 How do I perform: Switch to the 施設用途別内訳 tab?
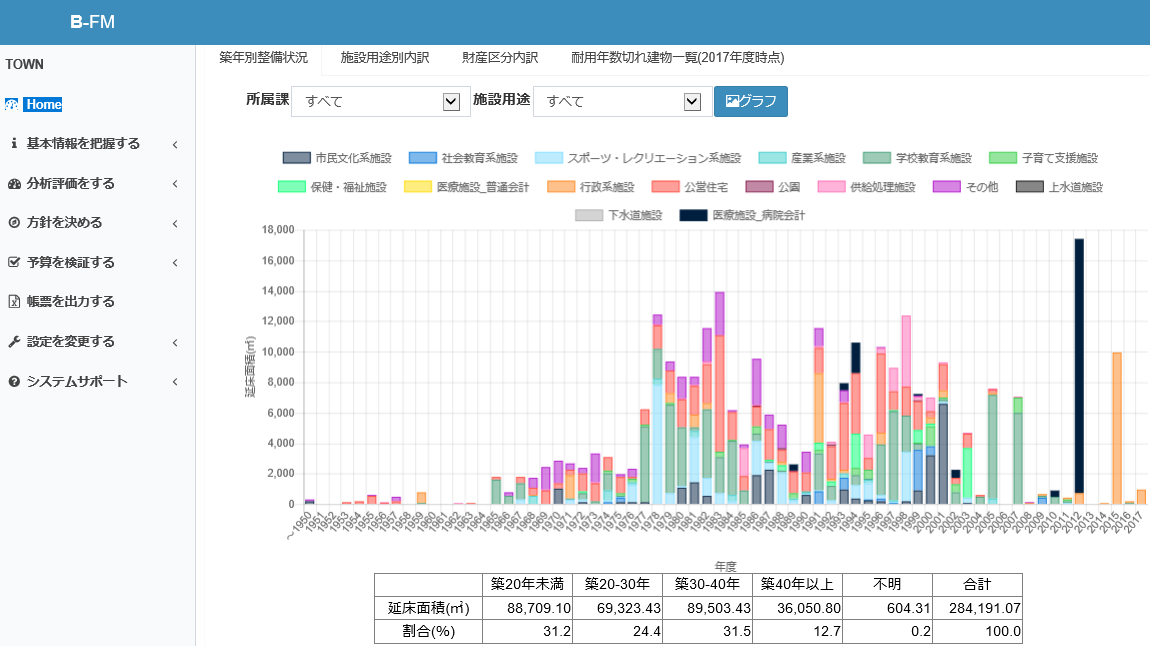tap(384, 58)
